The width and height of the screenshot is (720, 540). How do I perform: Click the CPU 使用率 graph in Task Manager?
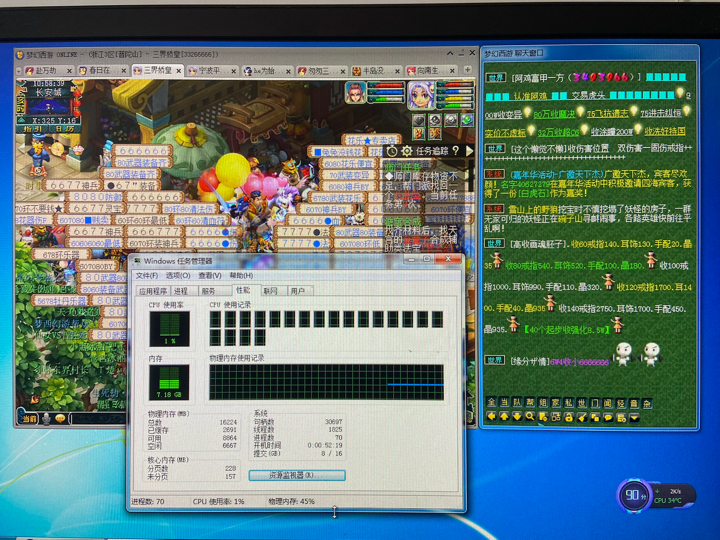169,329
